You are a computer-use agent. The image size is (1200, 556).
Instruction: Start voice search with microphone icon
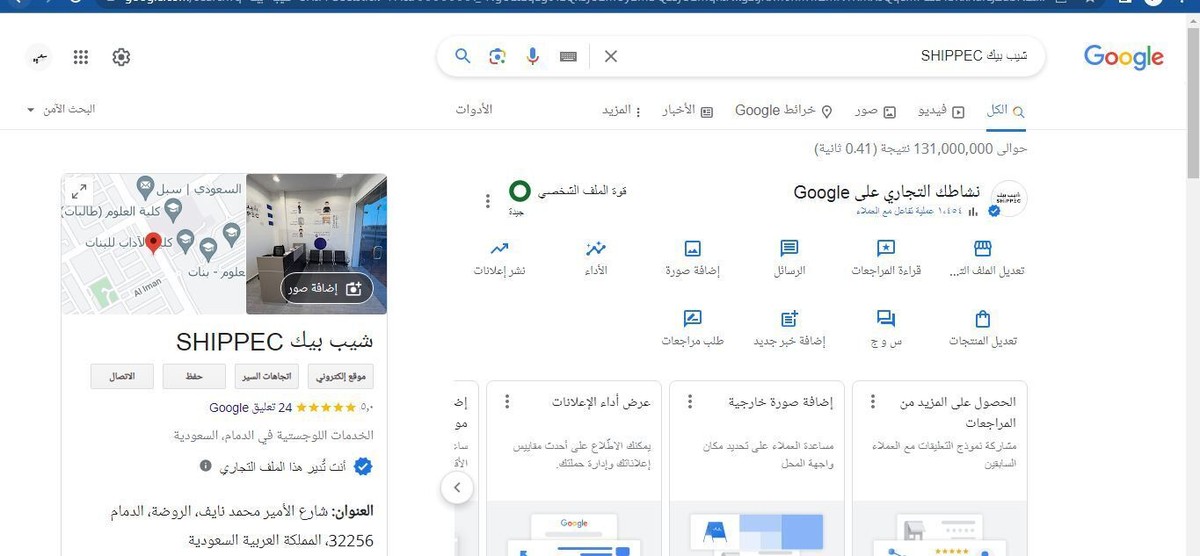click(532, 56)
